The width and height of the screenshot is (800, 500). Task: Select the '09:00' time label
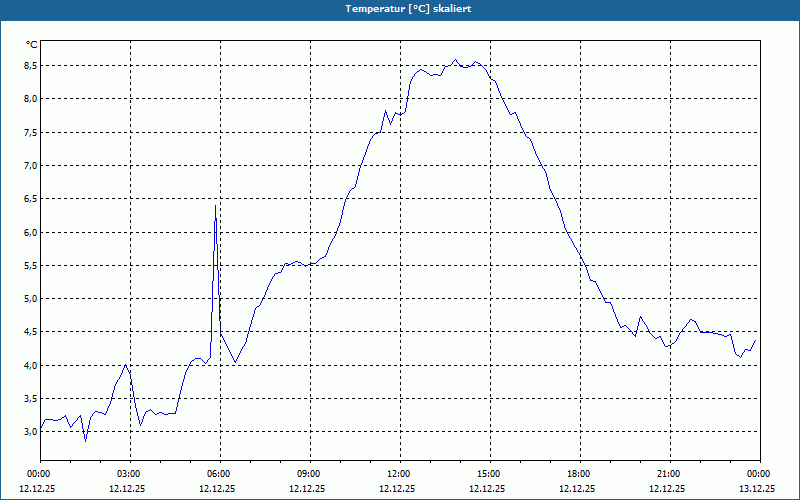click(x=309, y=474)
